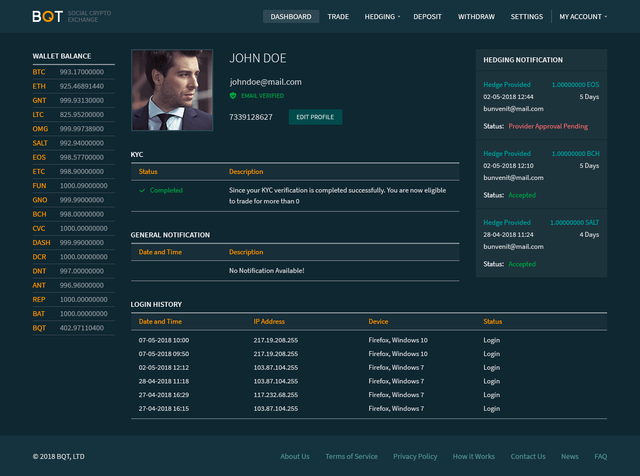Image resolution: width=640 pixels, height=476 pixels.
Task: Open the About Us footer link
Action: point(295,456)
